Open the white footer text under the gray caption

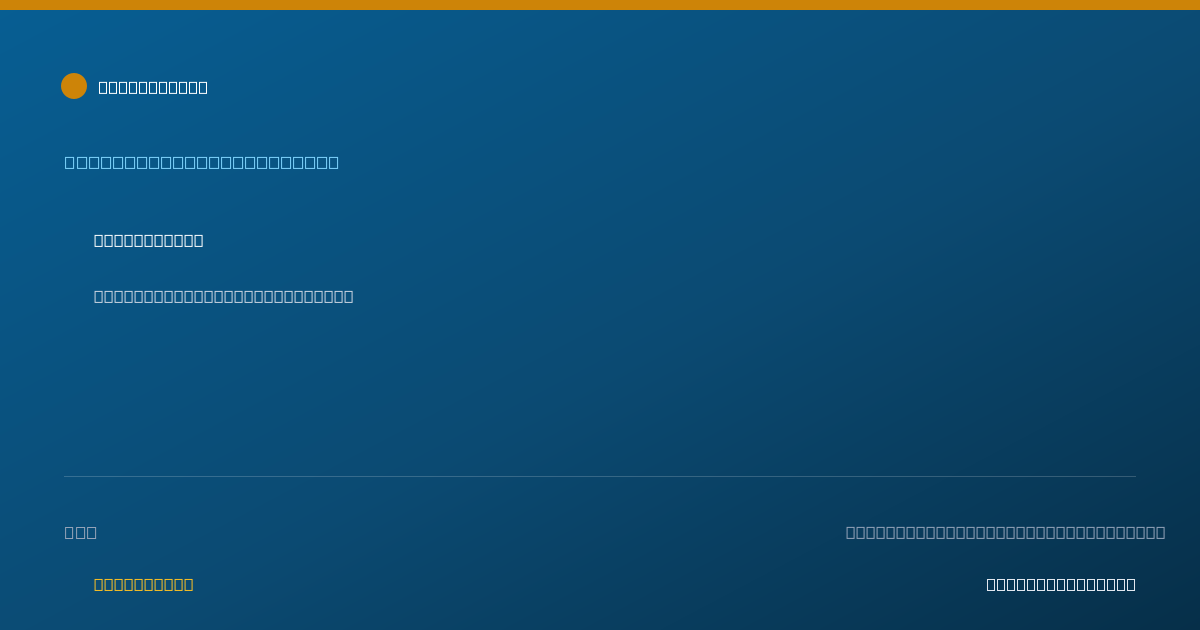1061,584
